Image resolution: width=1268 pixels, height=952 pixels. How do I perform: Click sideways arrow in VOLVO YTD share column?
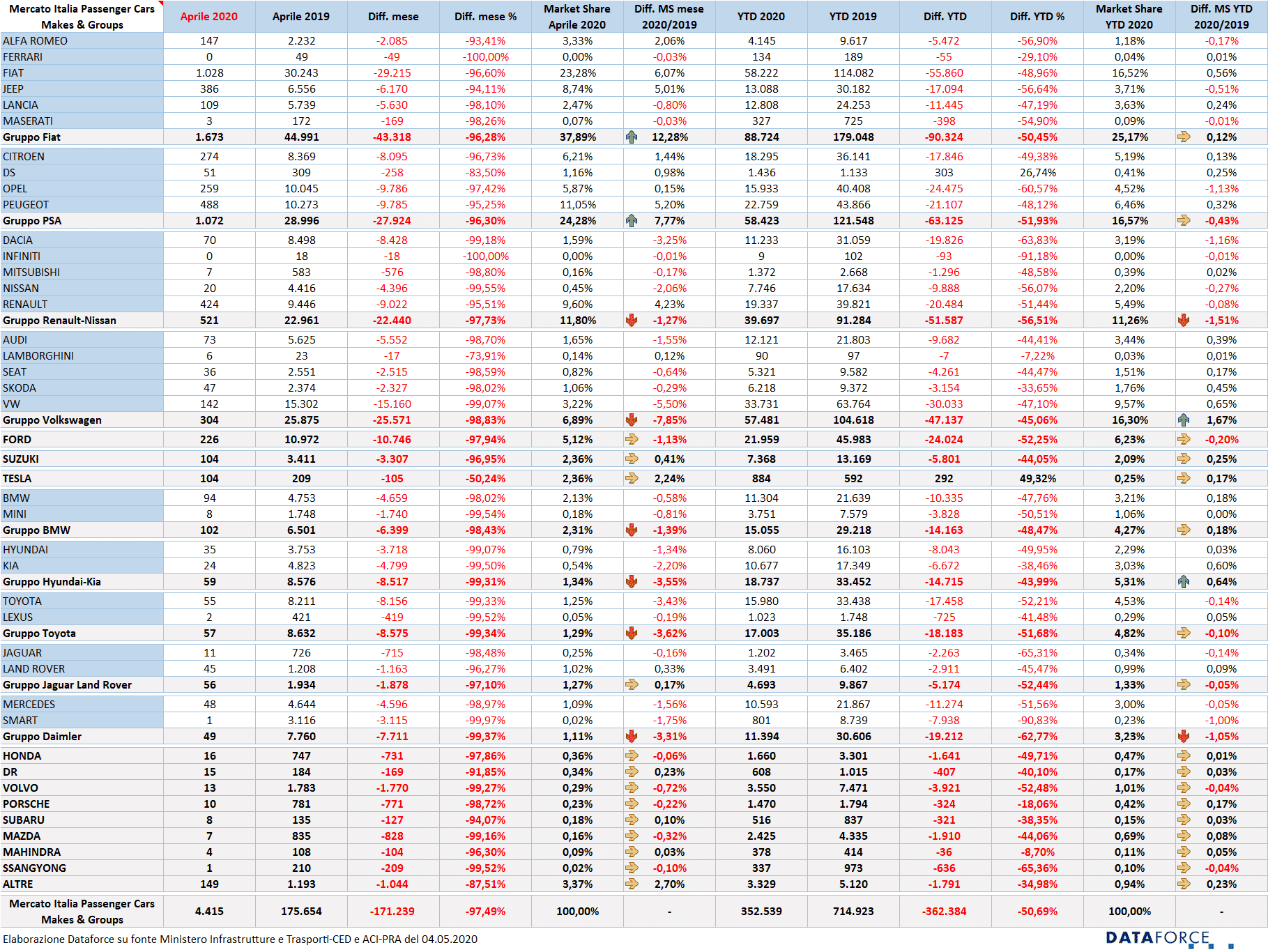(1184, 788)
